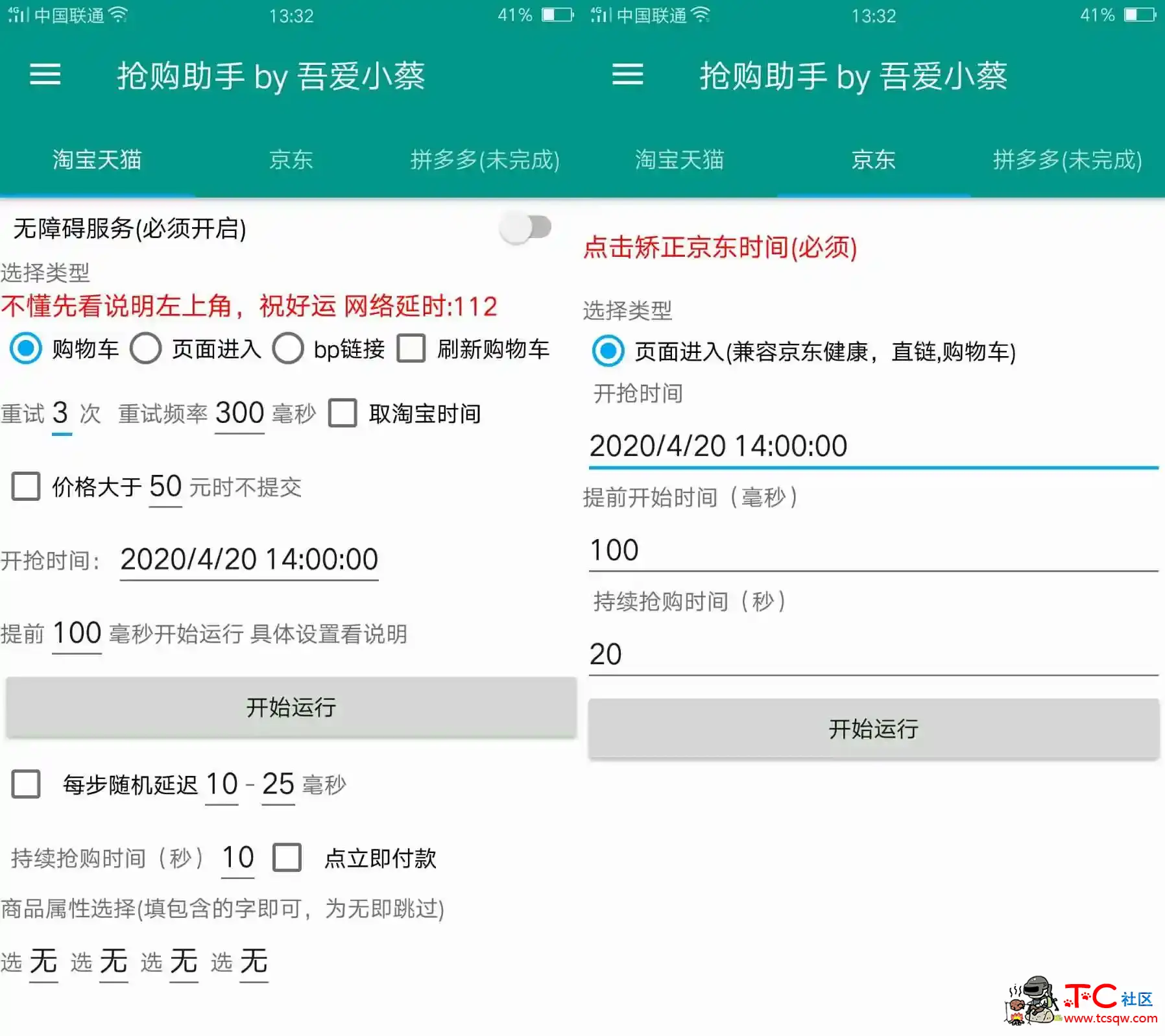Select the 购物车 radio button
Screen dimensions: 1165x1036
click(26, 348)
